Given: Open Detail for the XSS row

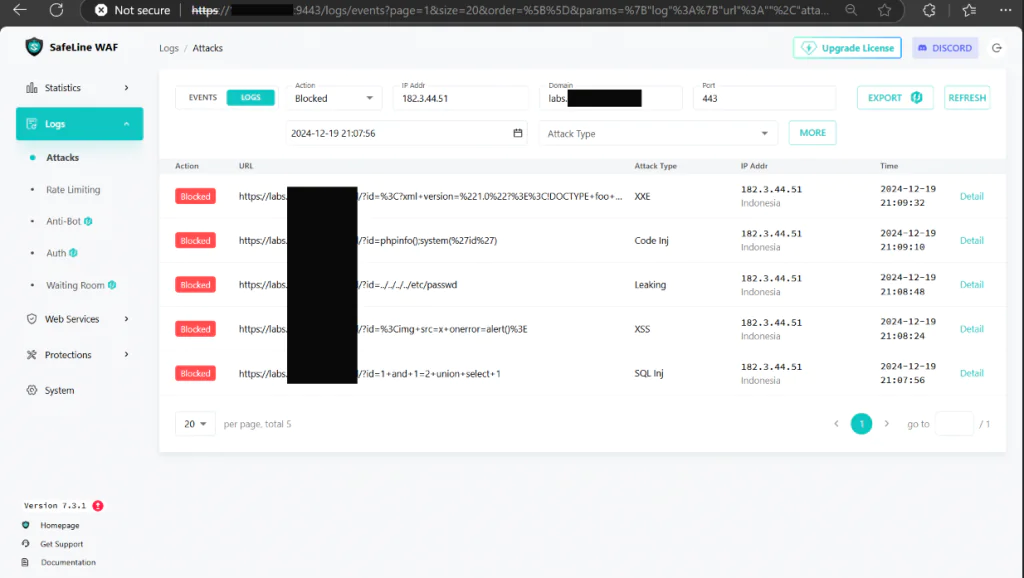Looking at the screenshot, I should tap(971, 329).
